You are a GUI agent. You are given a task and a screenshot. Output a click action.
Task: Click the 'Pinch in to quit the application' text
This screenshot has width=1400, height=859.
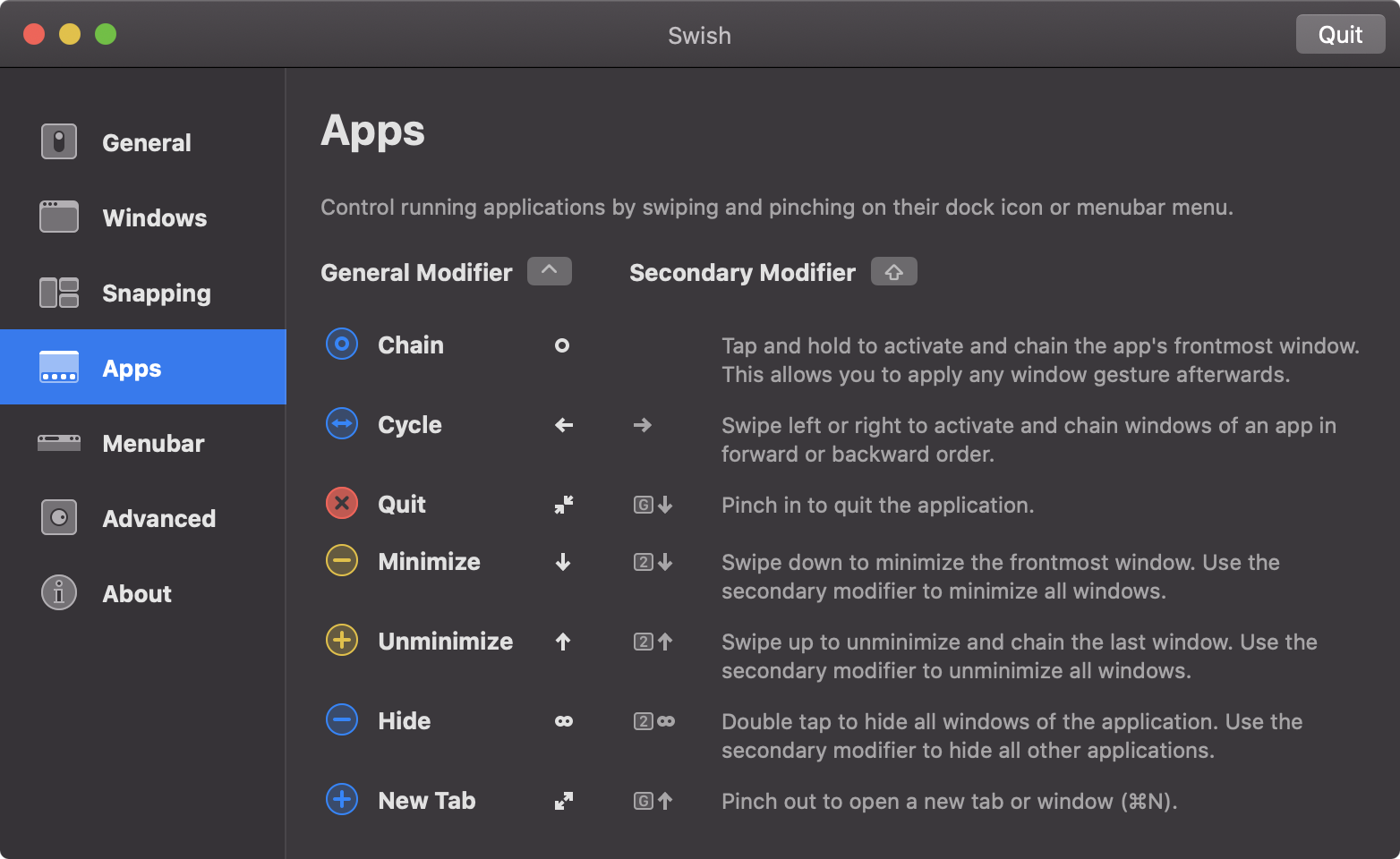(x=877, y=506)
